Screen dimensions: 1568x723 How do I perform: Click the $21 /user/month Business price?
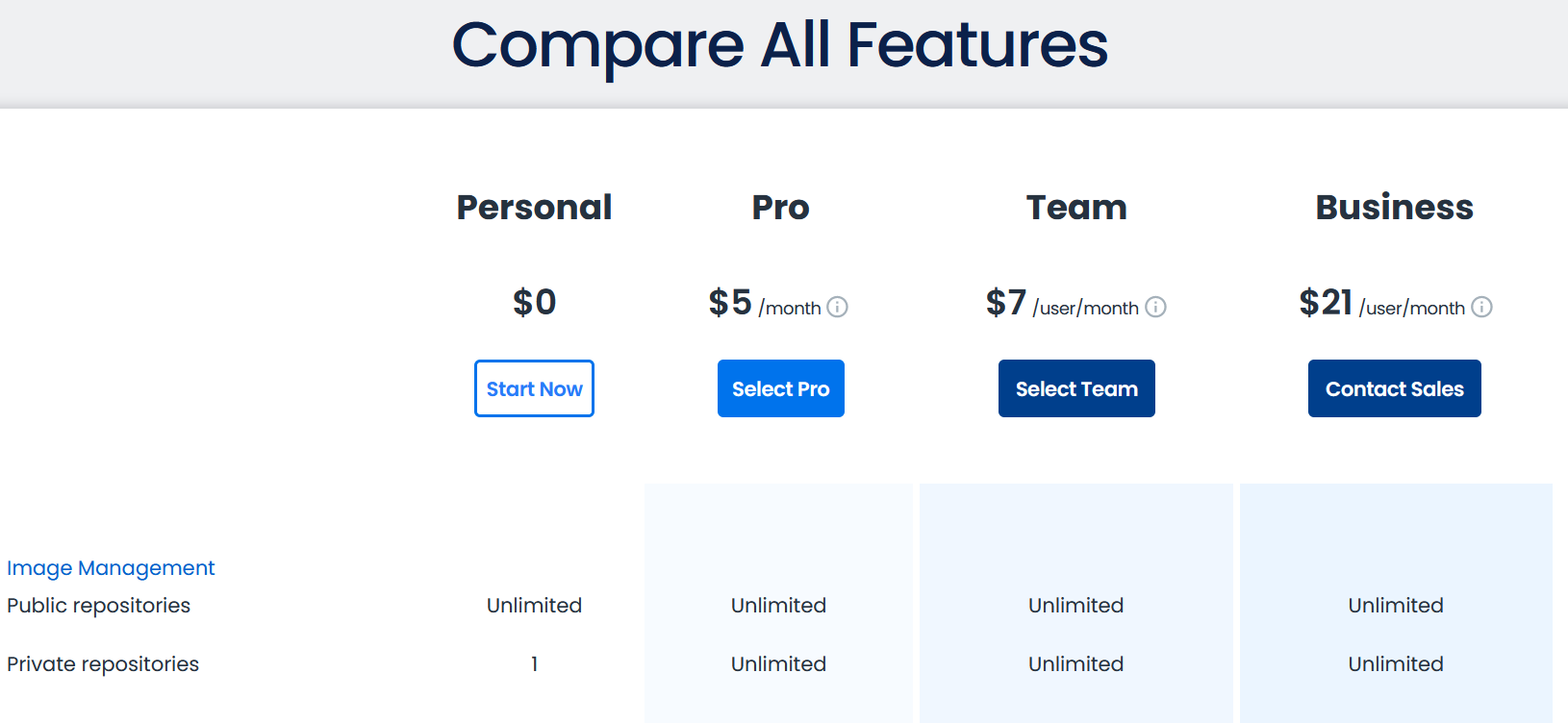tap(1382, 304)
